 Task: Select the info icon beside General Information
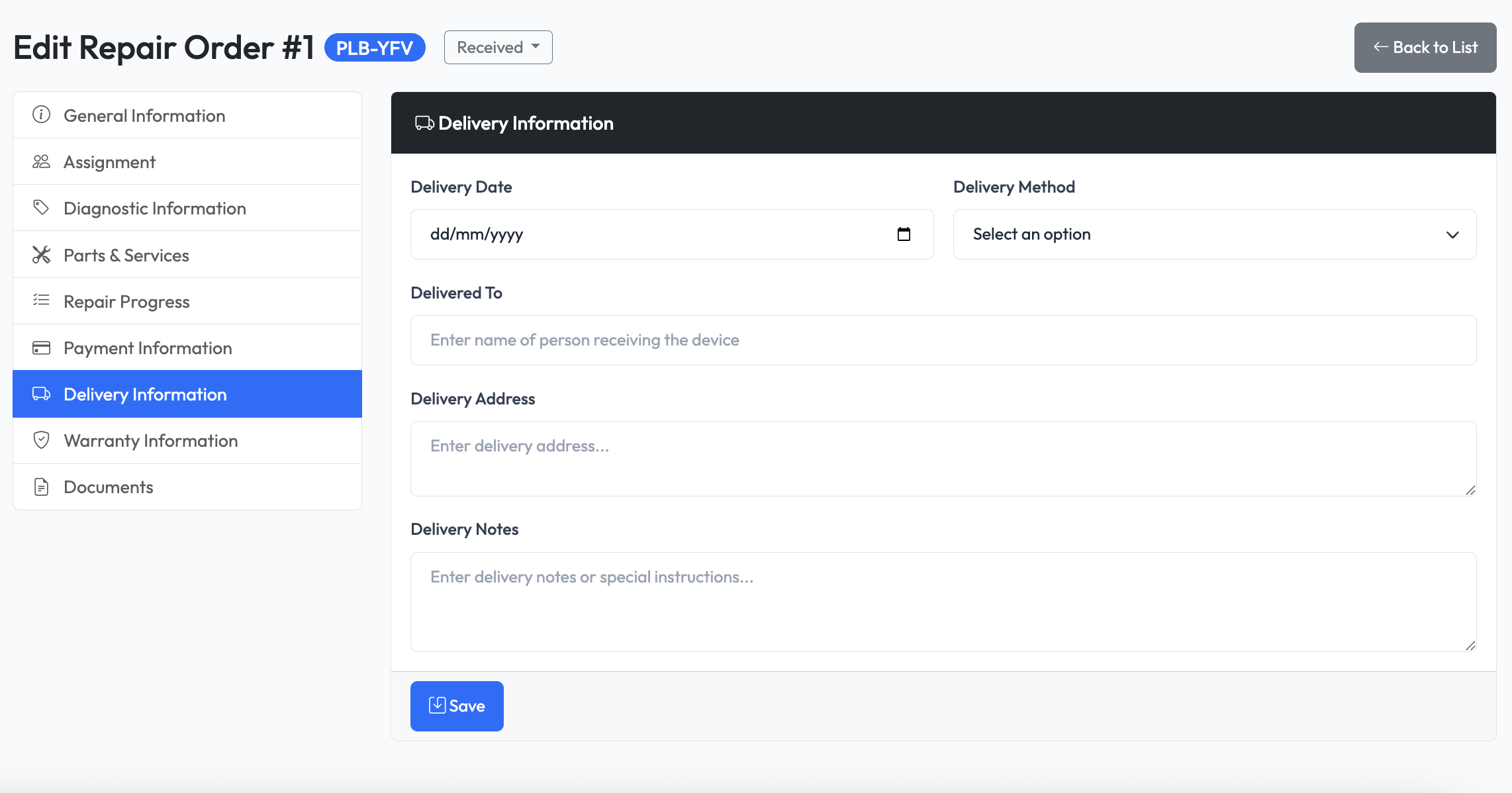coord(41,115)
